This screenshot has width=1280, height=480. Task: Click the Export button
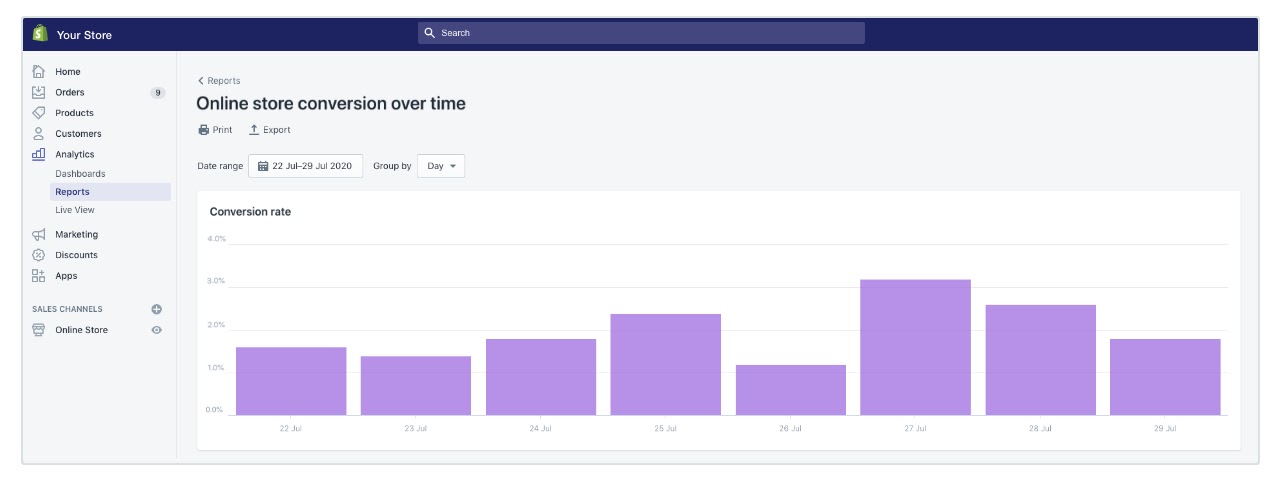(270, 130)
